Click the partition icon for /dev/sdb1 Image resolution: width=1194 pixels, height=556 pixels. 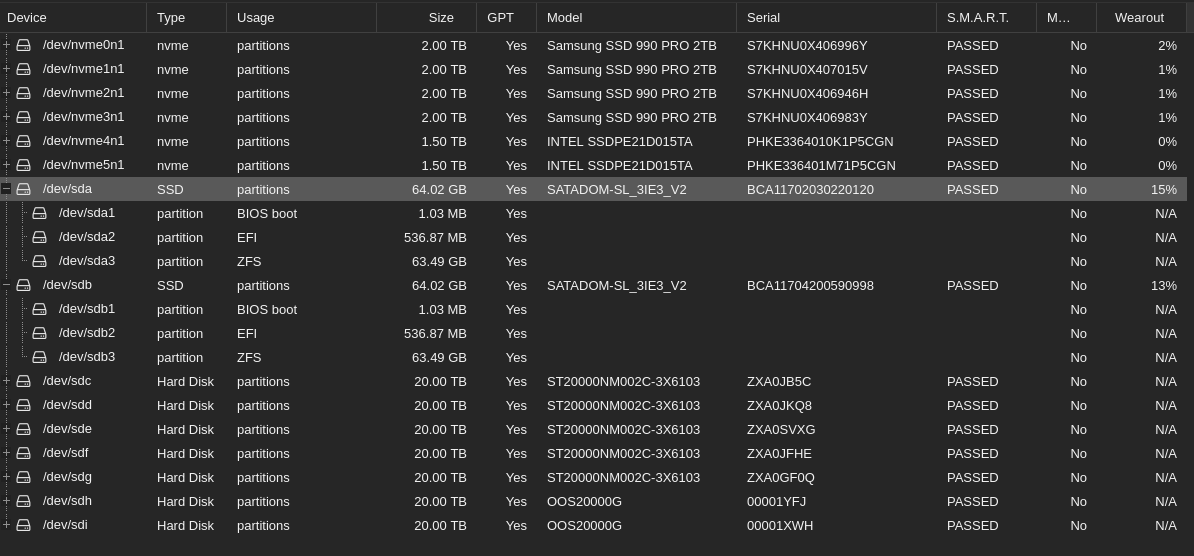tap(40, 309)
